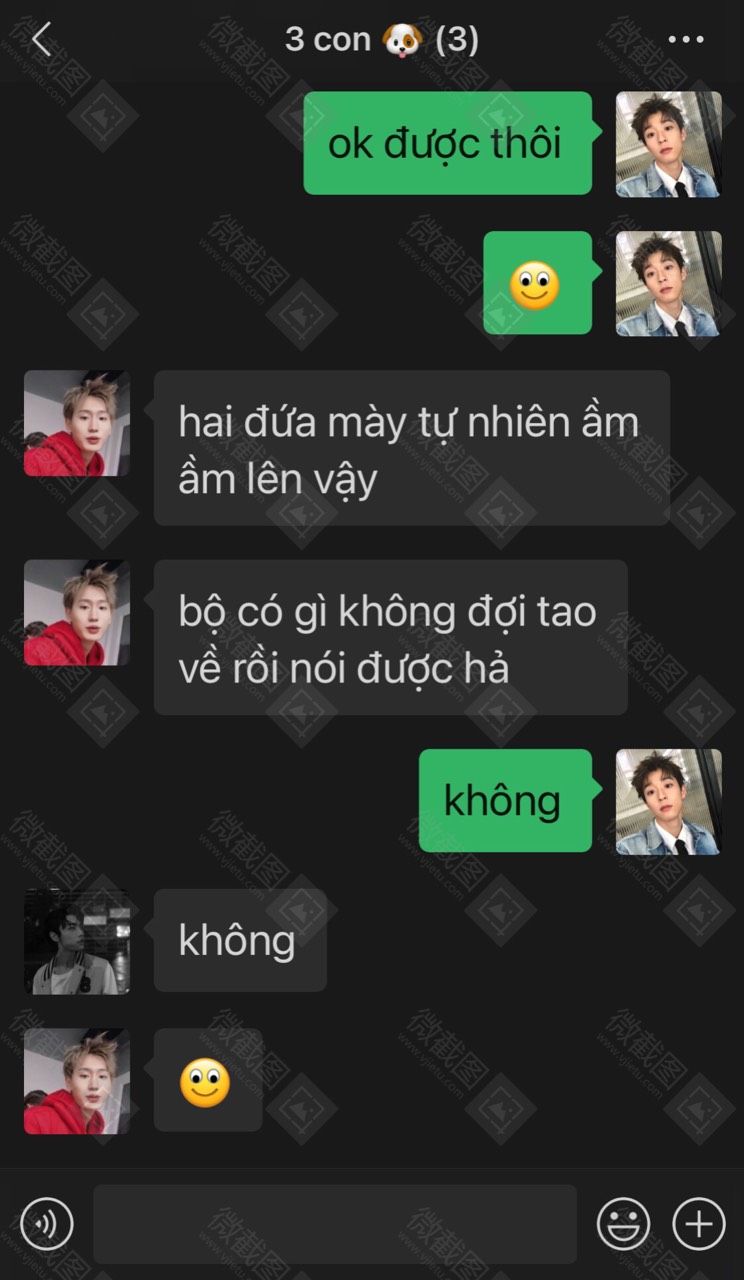Open the avatar beside "ok được thôi"
Screen dimensions: 744x1280
(x=668, y=144)
